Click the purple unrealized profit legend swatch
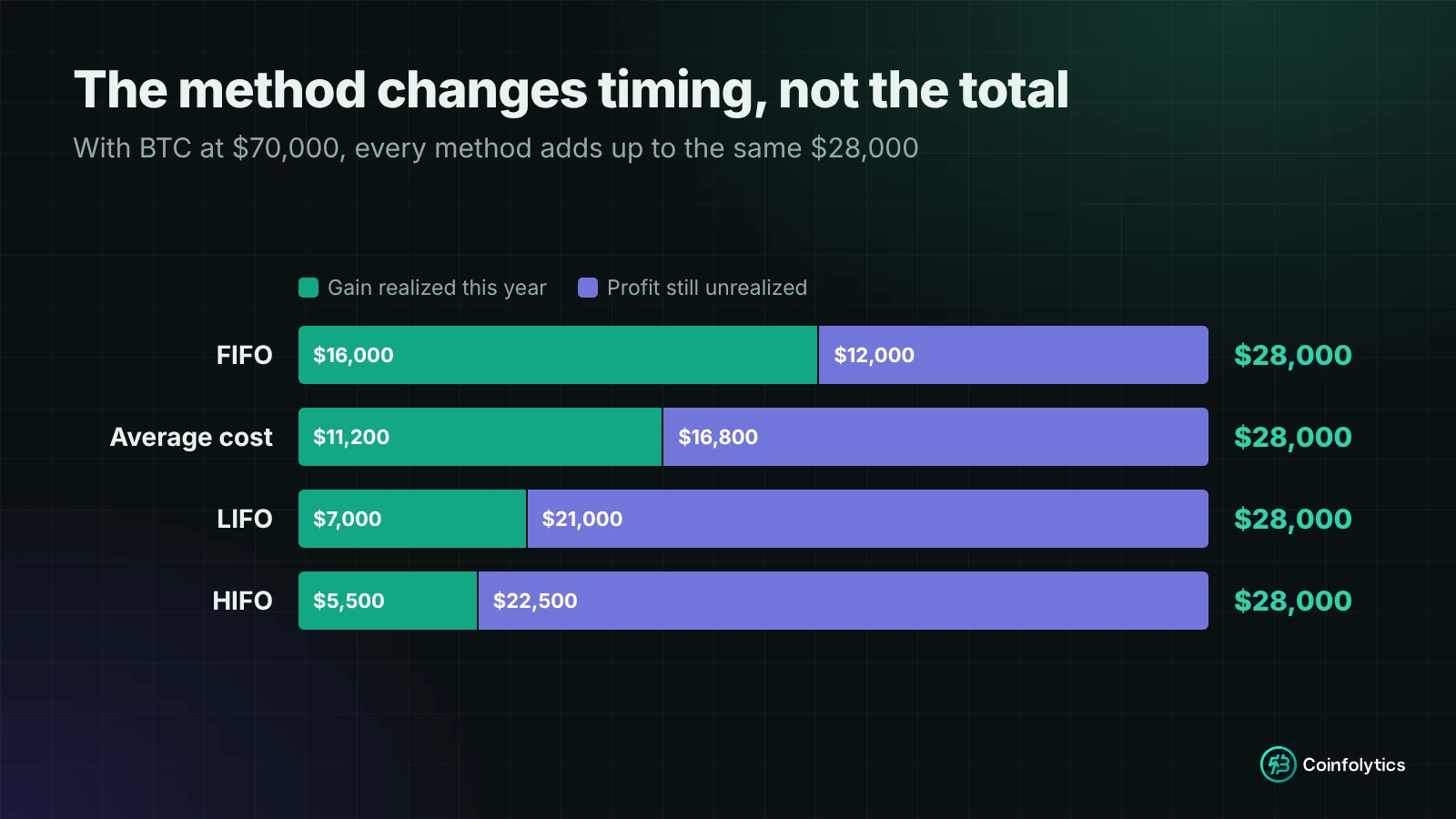1456x819 pixels. pos(588,288)
